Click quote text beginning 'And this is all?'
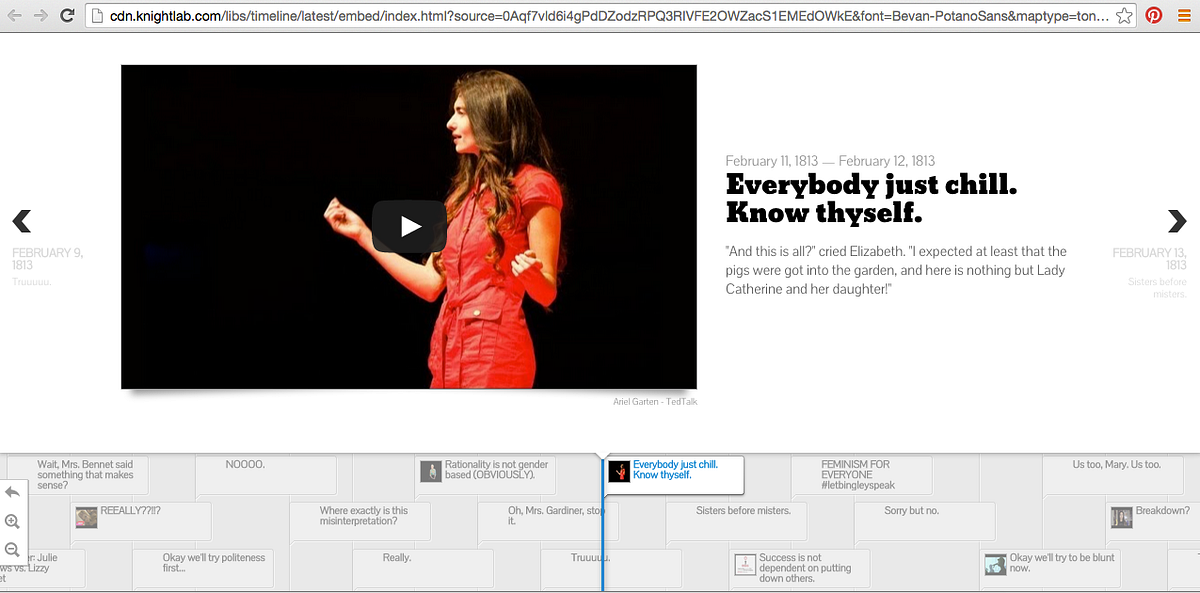 pos(897,270)
